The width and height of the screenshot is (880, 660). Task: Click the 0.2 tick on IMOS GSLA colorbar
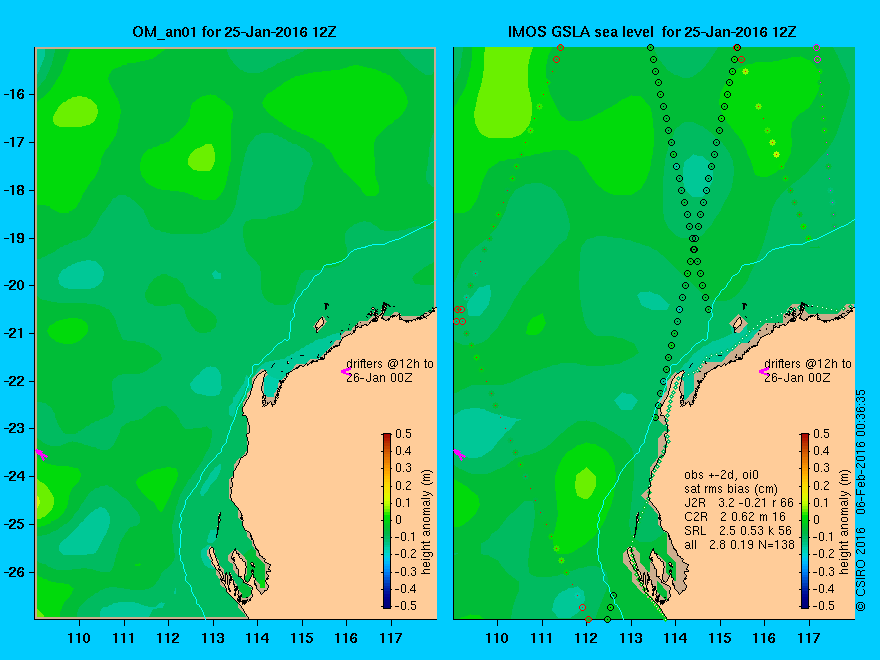822,485
